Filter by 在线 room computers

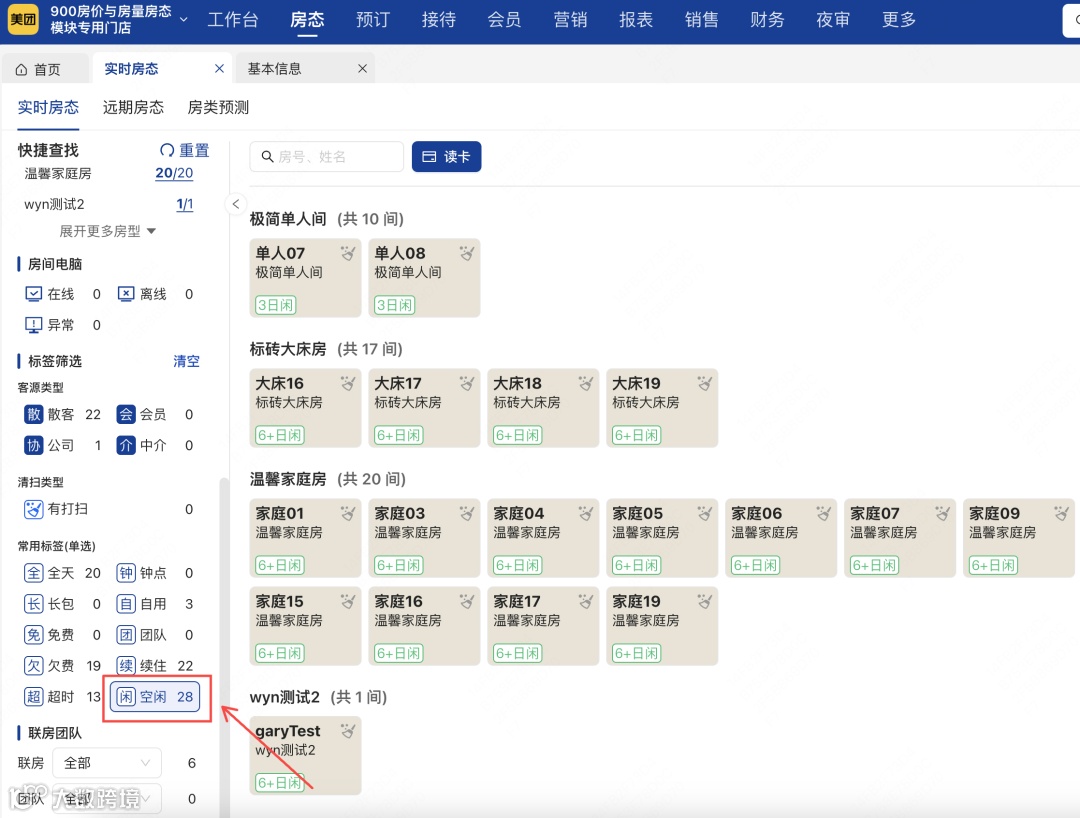click(63, 294)
